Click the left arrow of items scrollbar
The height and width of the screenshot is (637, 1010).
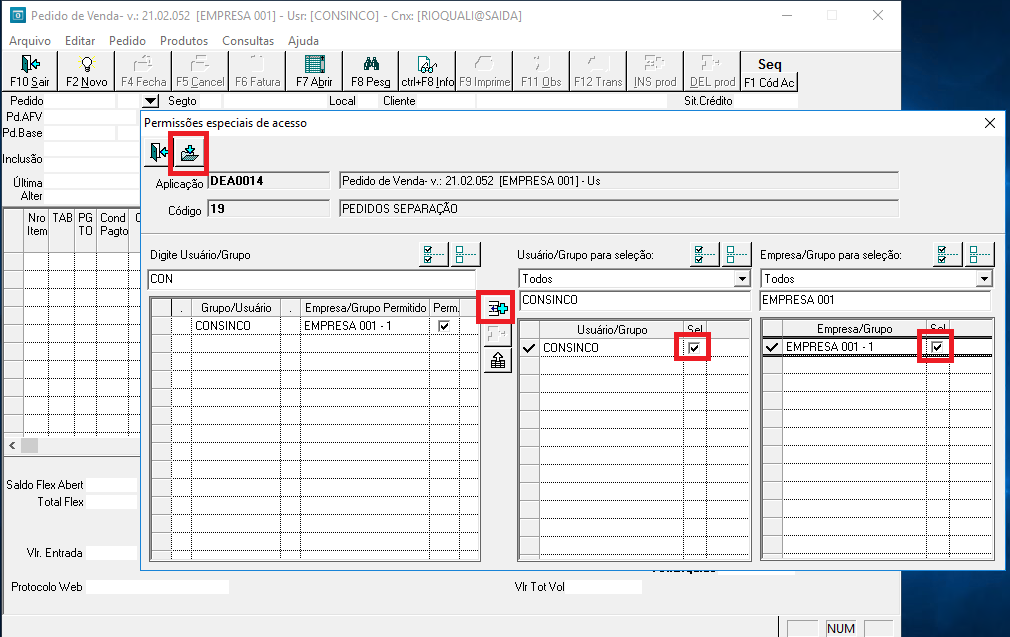tap(12, 445)
